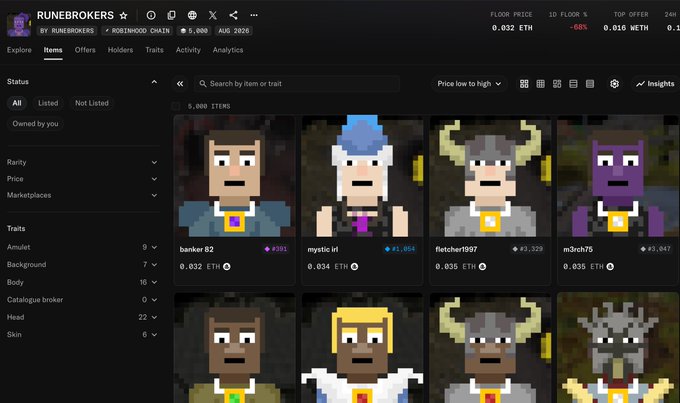
Task: Open the collection X (Twitter) icon
Action: pyautogui.click(x=212, y=15)
